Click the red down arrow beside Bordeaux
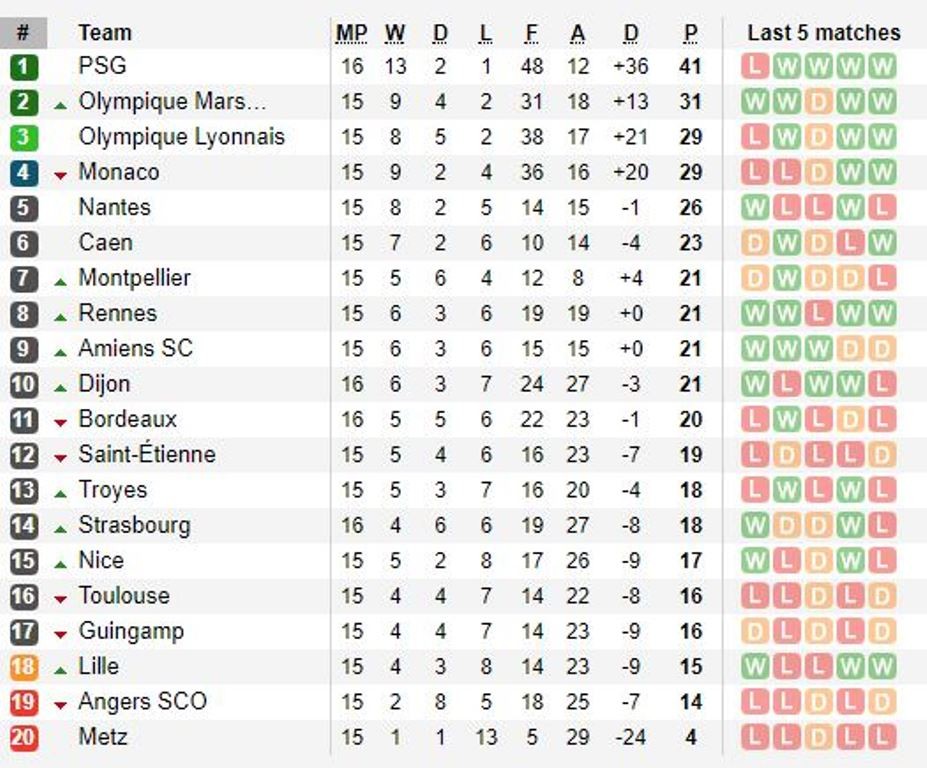 pos(60,422)
